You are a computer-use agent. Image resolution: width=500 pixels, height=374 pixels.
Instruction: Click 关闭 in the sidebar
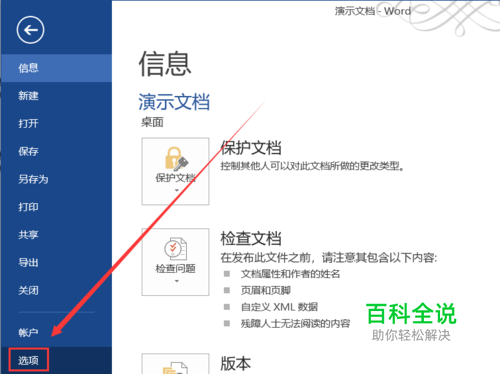point(56,290)
